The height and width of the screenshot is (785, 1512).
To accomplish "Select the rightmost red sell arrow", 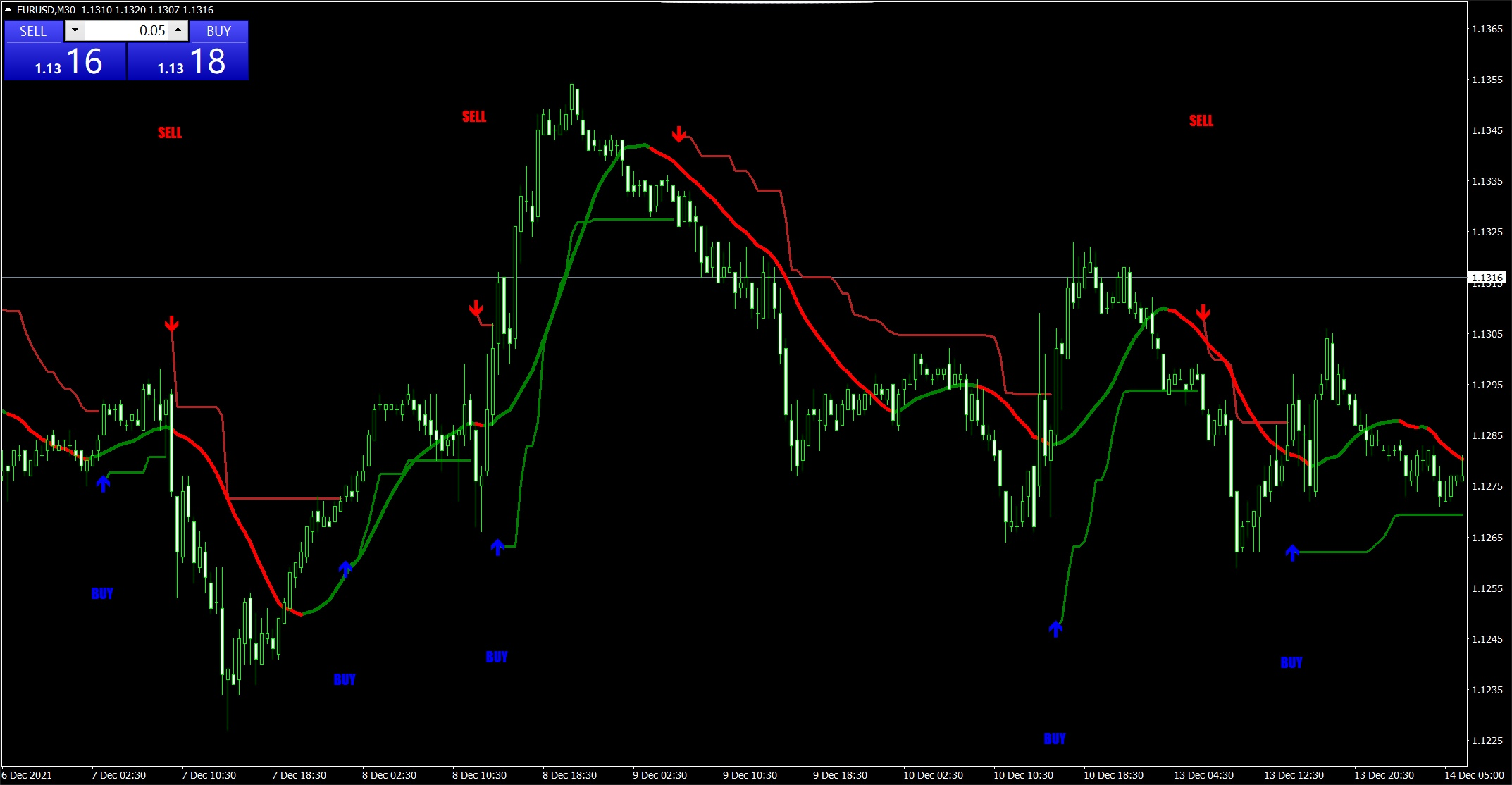I will click(x=1203, y=312).
